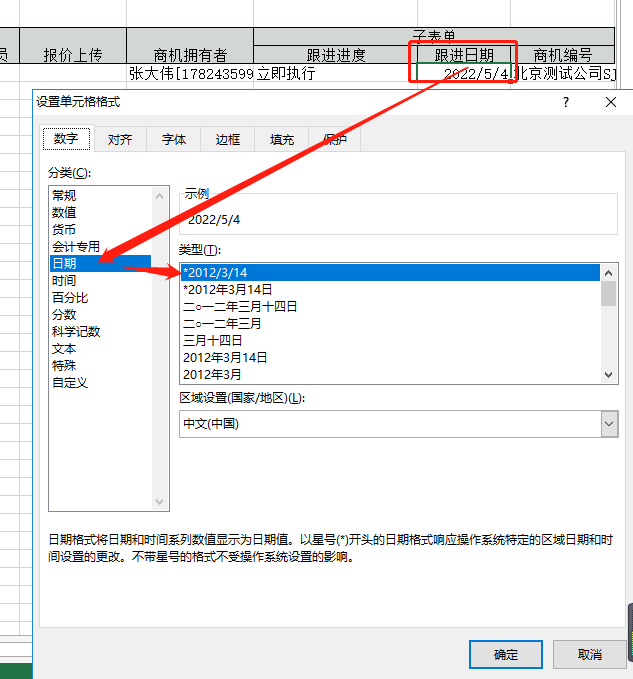This screenshot has height=679, width=633.
Task: Select the 子表单 merged header cell
Action: coord(434,36)
